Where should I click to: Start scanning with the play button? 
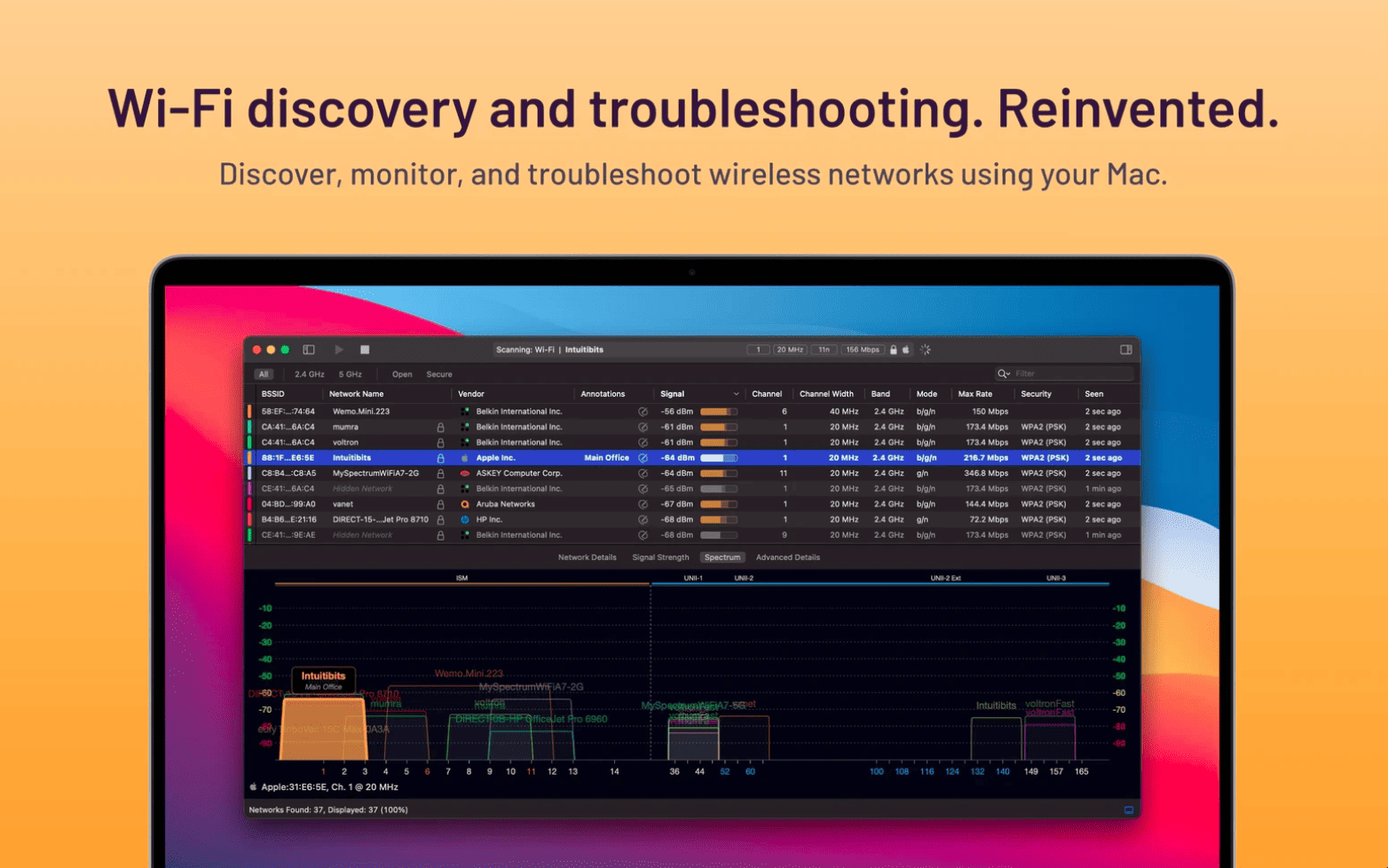[x=339, y=350]
